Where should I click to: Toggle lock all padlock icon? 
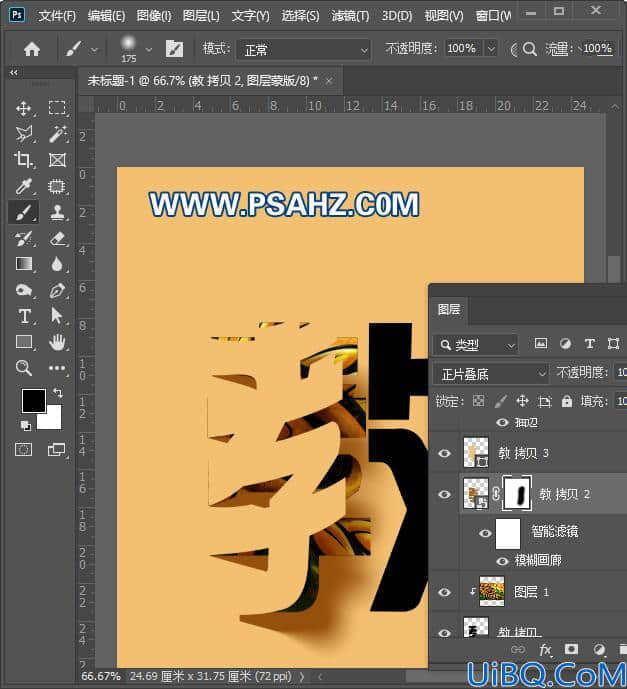567,401
